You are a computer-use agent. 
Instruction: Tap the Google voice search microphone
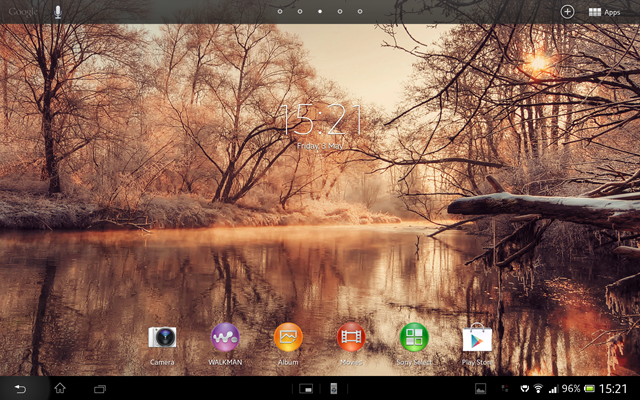(x=58, y=12)
